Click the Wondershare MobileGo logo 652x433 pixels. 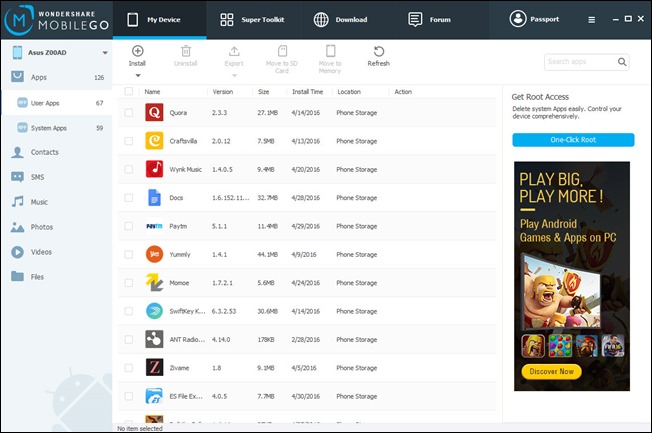pos(57,20)
